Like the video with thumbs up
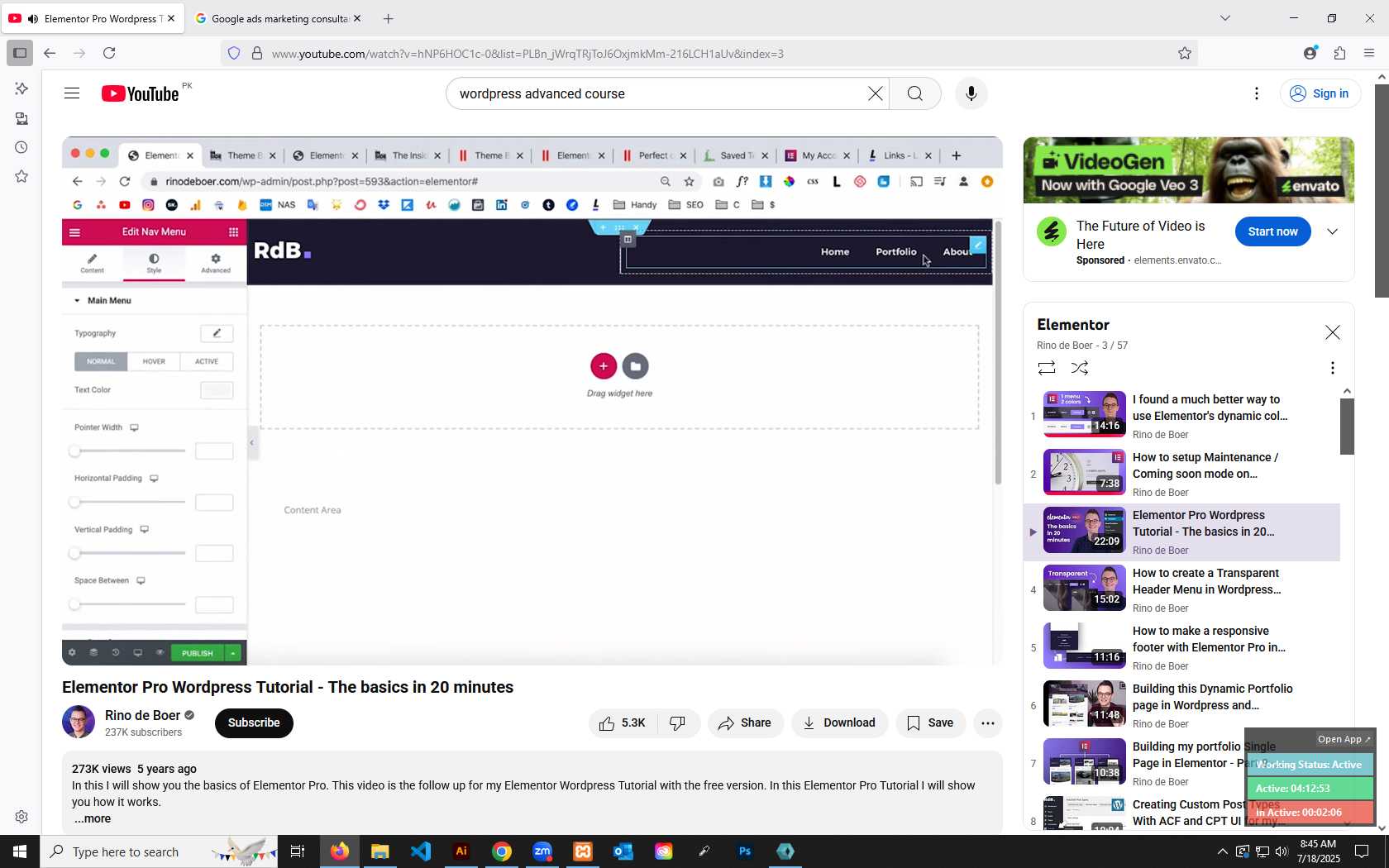The height and width of the screenshot is (868, 1389). coord(623,723)
